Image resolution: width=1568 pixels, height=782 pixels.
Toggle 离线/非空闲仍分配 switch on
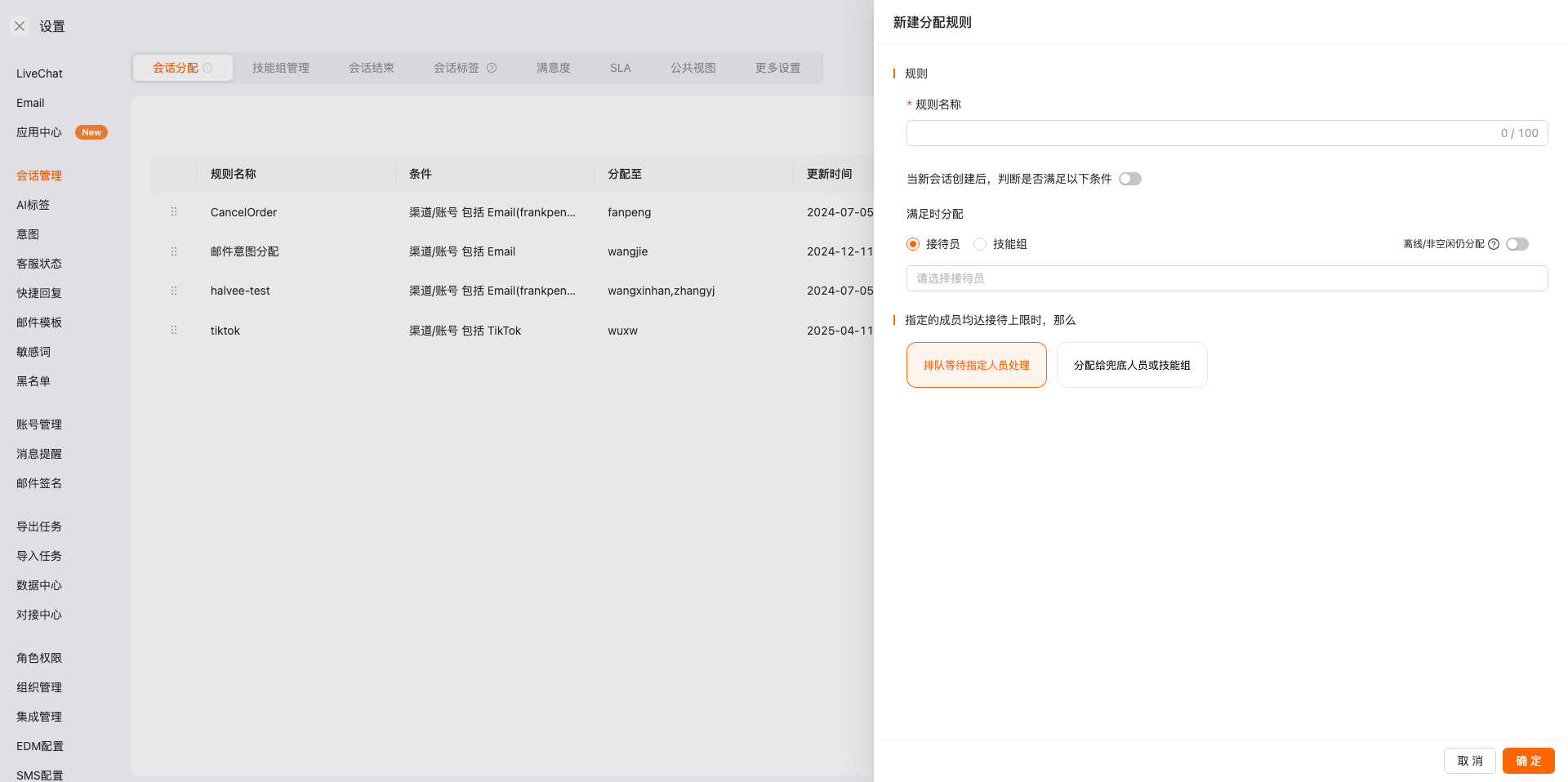[1517, 244]
